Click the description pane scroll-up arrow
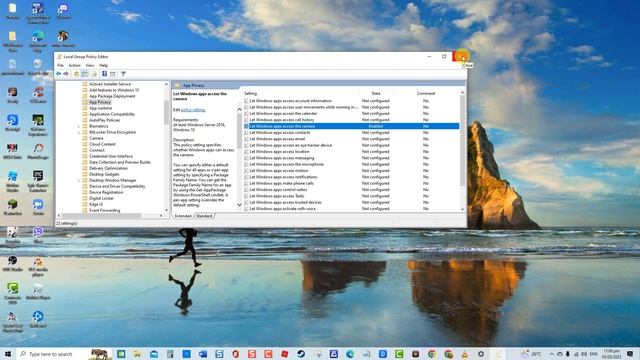The image size is (640, 360). point(239,109)
